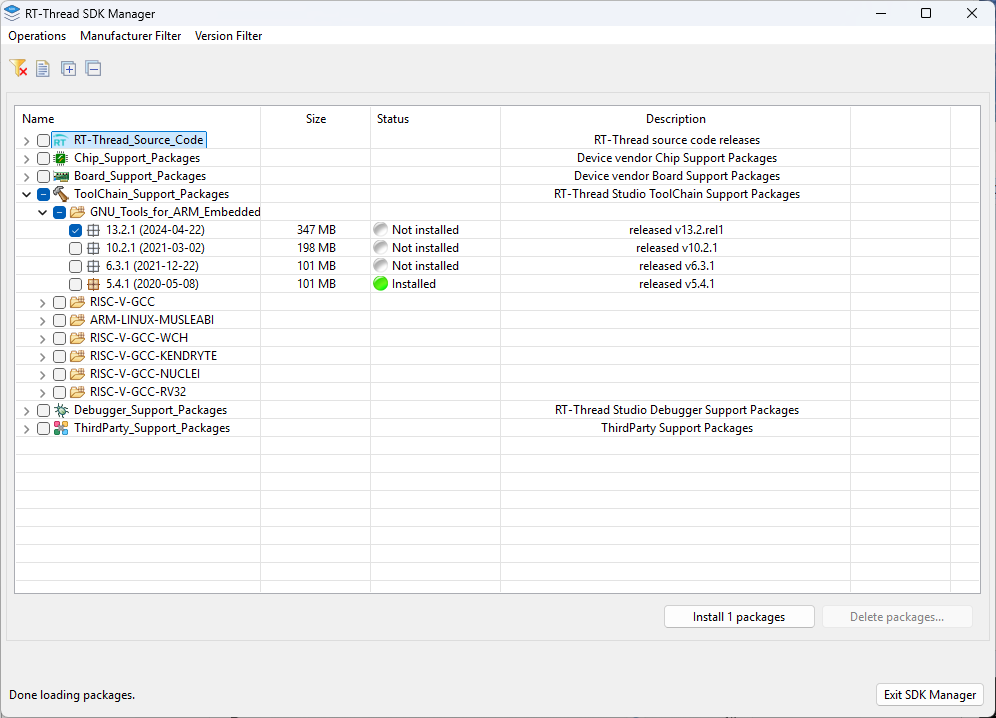Image resolution: width=996 pixels, height=718 pixels.
Task: Click the ToolChain_Support_Packages hammer icon
Action: point(60,194)
